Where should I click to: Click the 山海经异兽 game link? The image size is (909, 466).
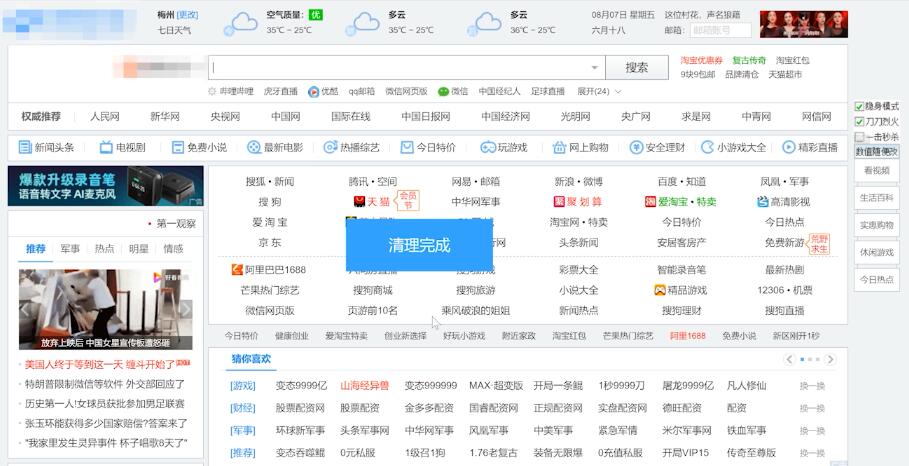tap(364, 386)
